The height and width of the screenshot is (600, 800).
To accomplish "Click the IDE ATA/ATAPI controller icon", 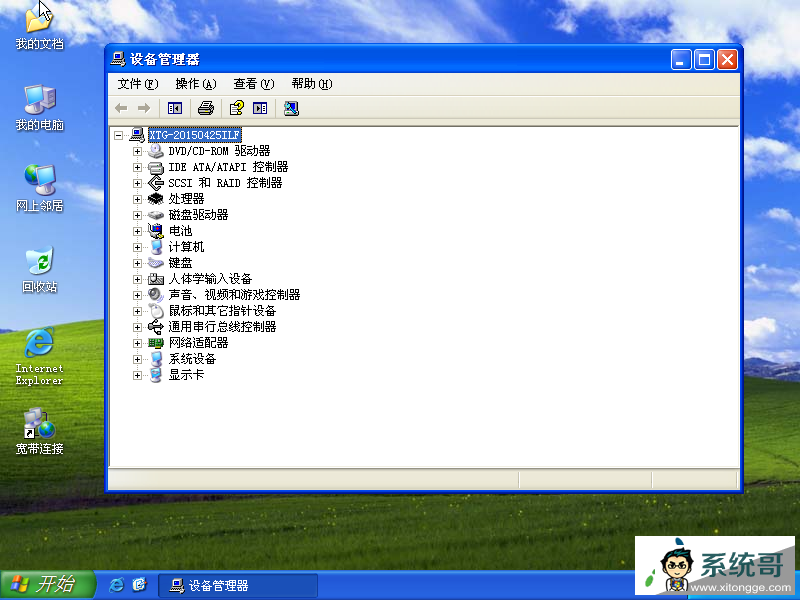I will click(x=156, y=167).
